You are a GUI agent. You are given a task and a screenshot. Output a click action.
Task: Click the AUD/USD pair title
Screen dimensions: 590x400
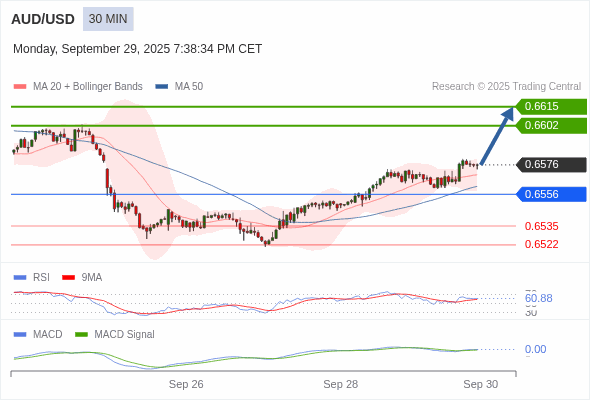43,19
